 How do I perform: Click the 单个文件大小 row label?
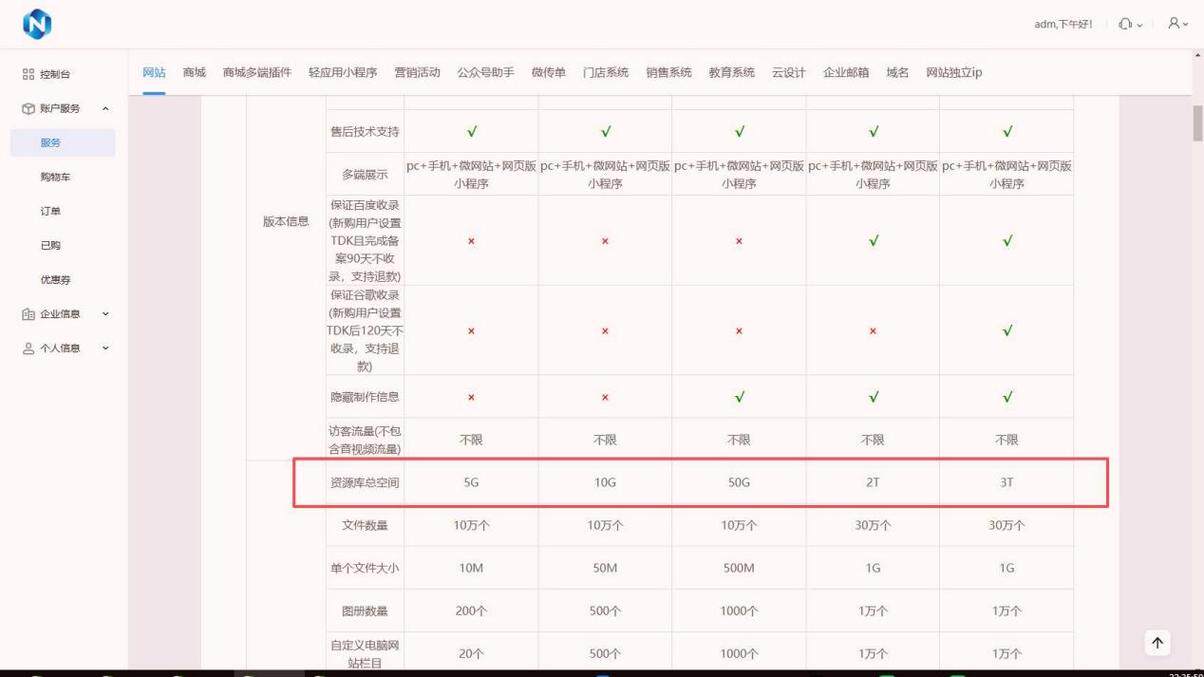365,568
